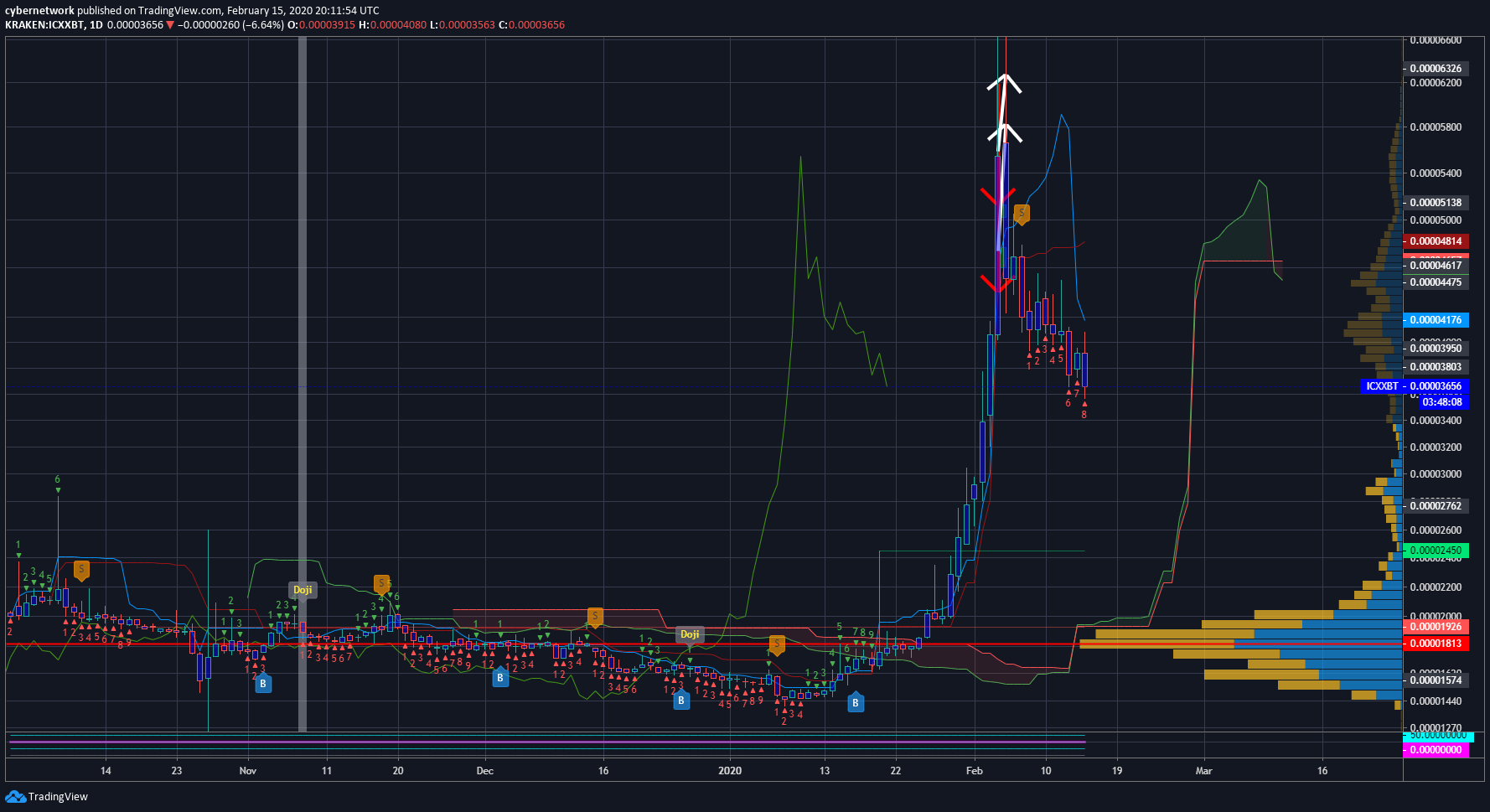Click the Nov label on the time axis

pos(248,771)
